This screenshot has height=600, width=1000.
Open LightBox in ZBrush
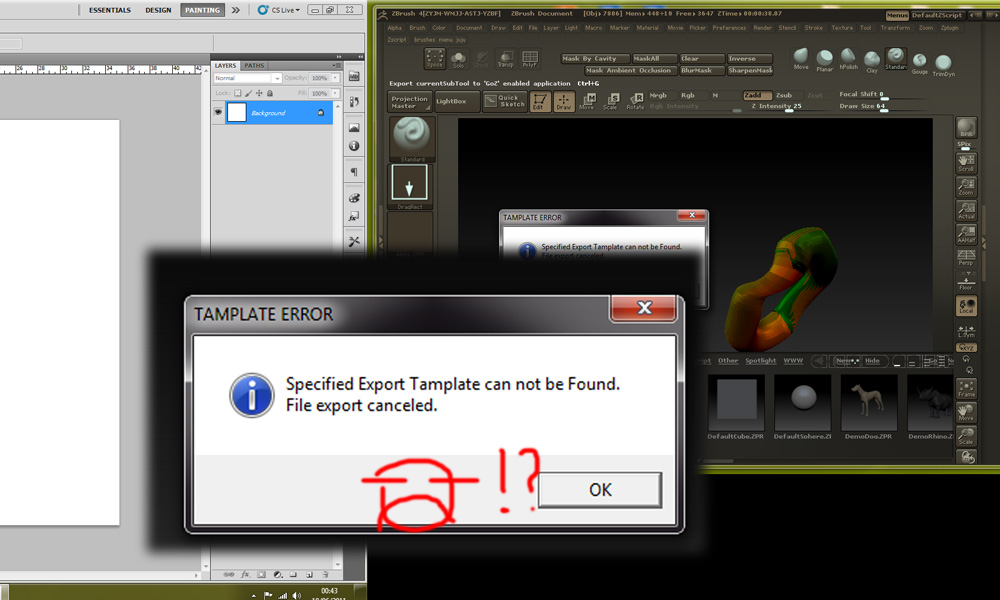coord(457,101)
